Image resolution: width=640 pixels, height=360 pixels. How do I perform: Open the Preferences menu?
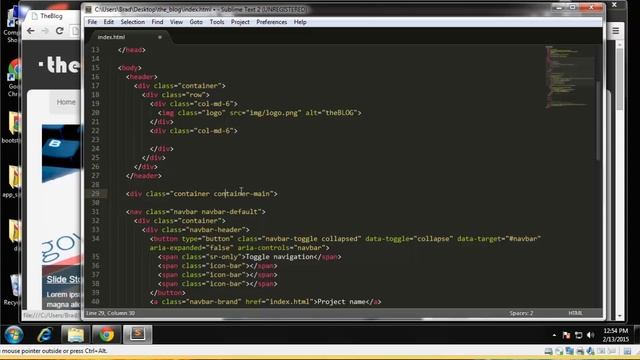coord(271,22)
